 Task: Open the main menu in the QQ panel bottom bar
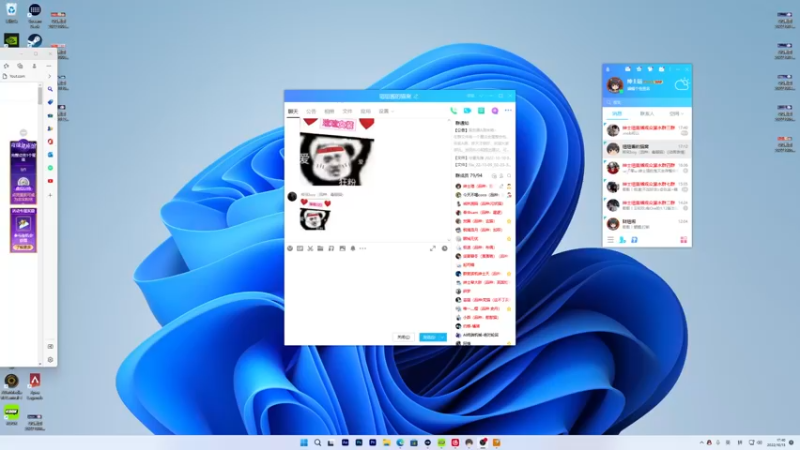coord(610,240)
